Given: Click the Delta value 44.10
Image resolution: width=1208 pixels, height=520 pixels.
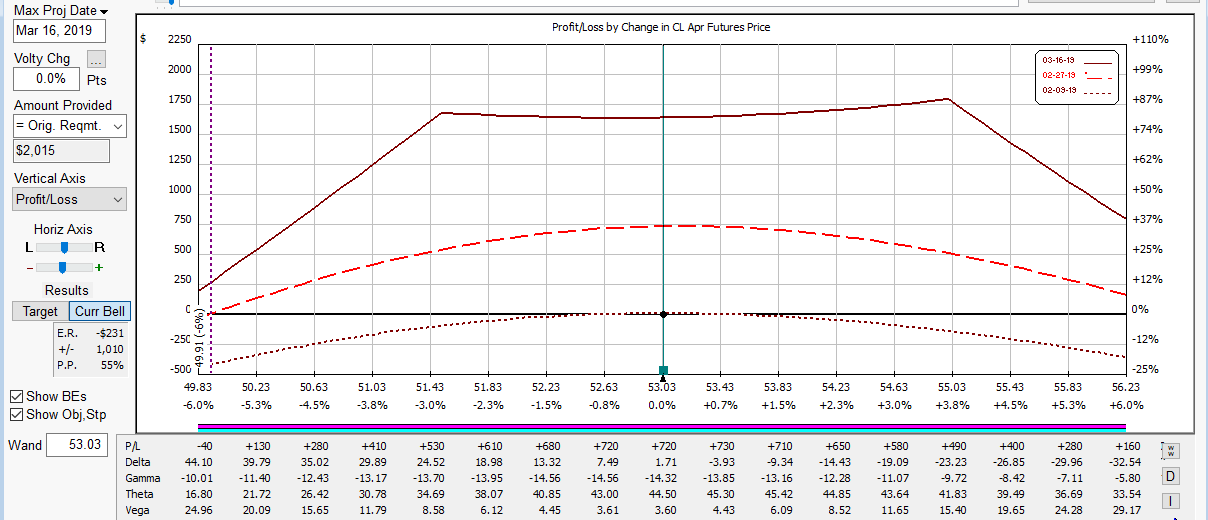Looking at the screenshot, I should [x=199, y=462].
